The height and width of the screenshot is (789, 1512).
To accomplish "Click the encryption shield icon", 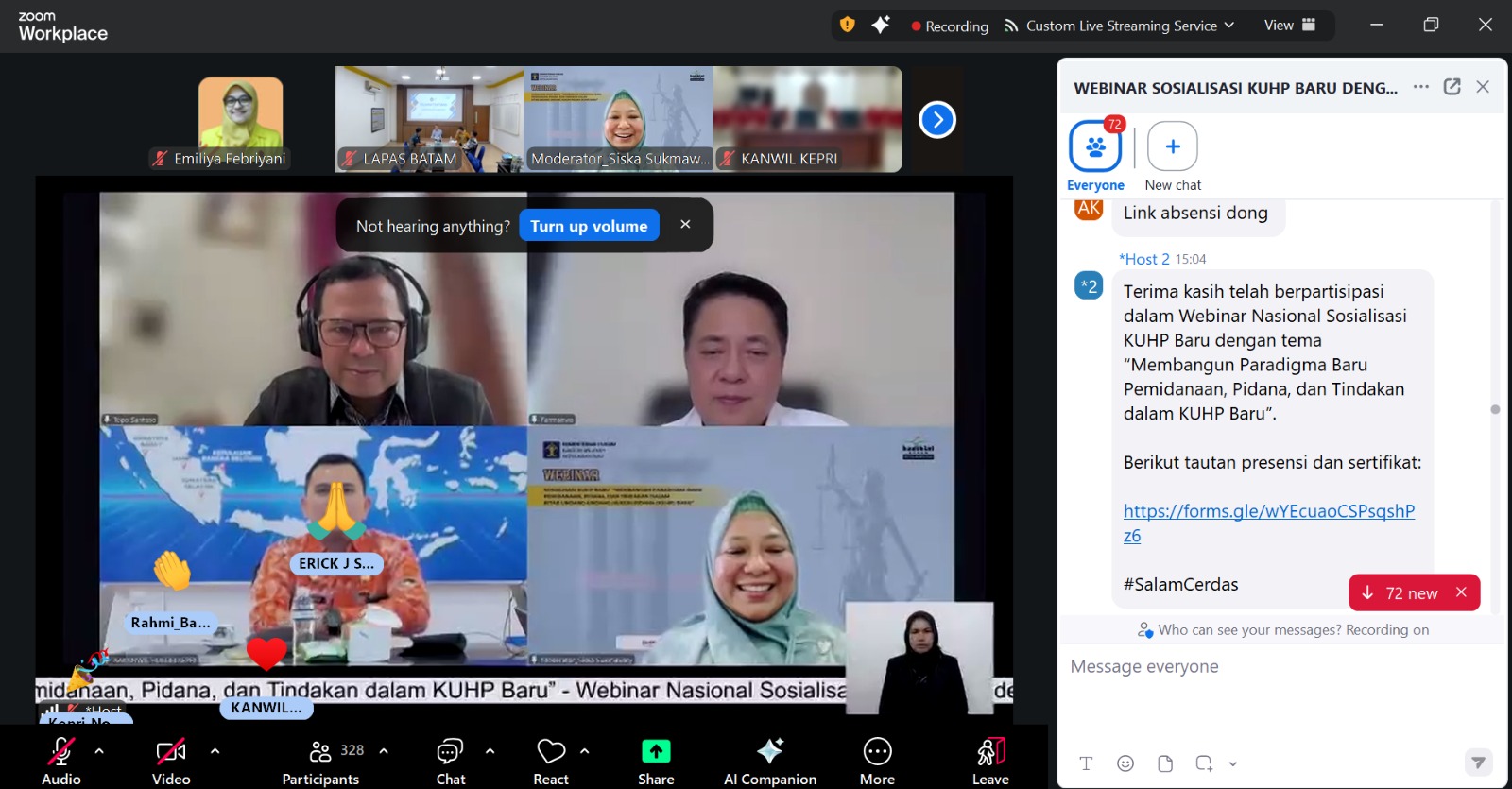I will pos(848,26).
